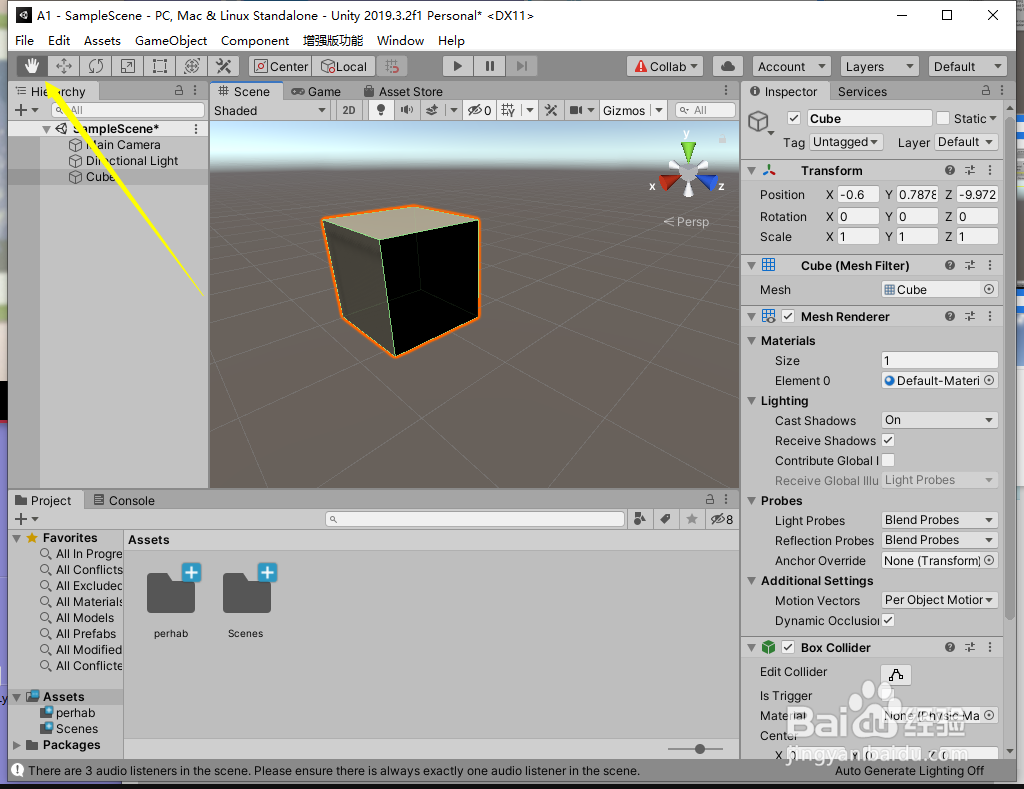Click the Pause button

click(x=489, y=66)
